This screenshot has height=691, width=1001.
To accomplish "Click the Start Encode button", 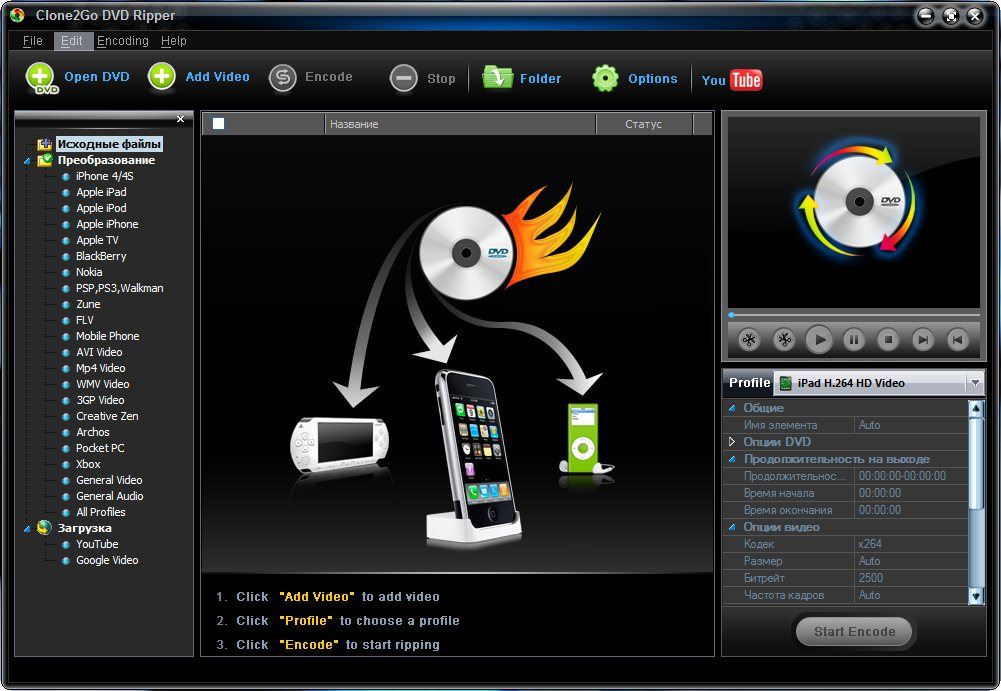I will click(855, 632).
